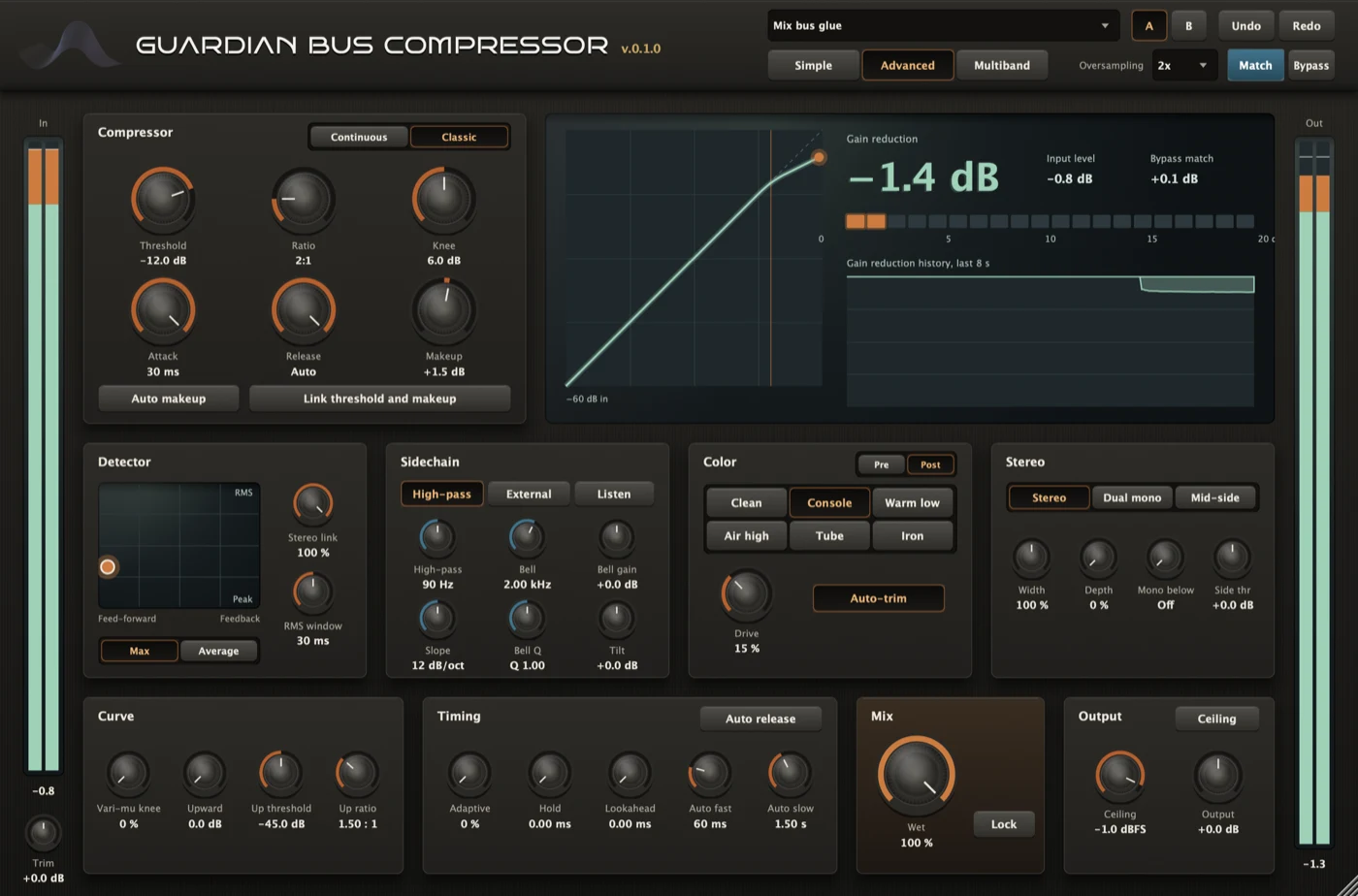This screenshot has width=1358, height=896.
Task: Toggle the sidechain High-pass filter
Action: click(x=441, y=494)
